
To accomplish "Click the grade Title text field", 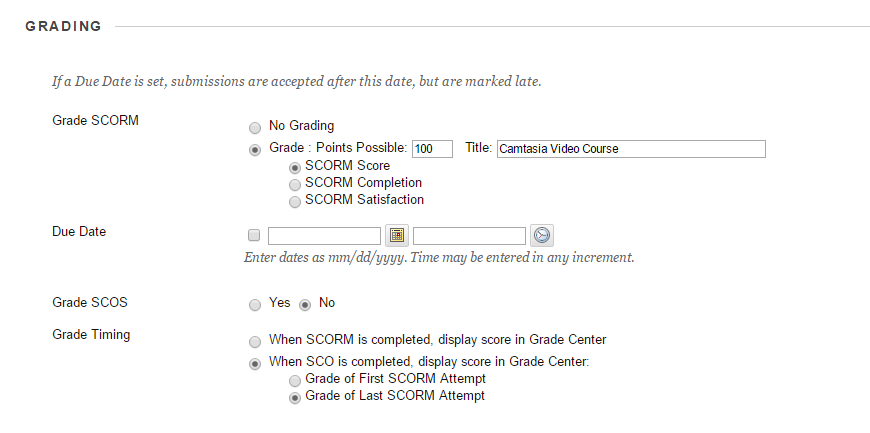I will tap(630, 149).
